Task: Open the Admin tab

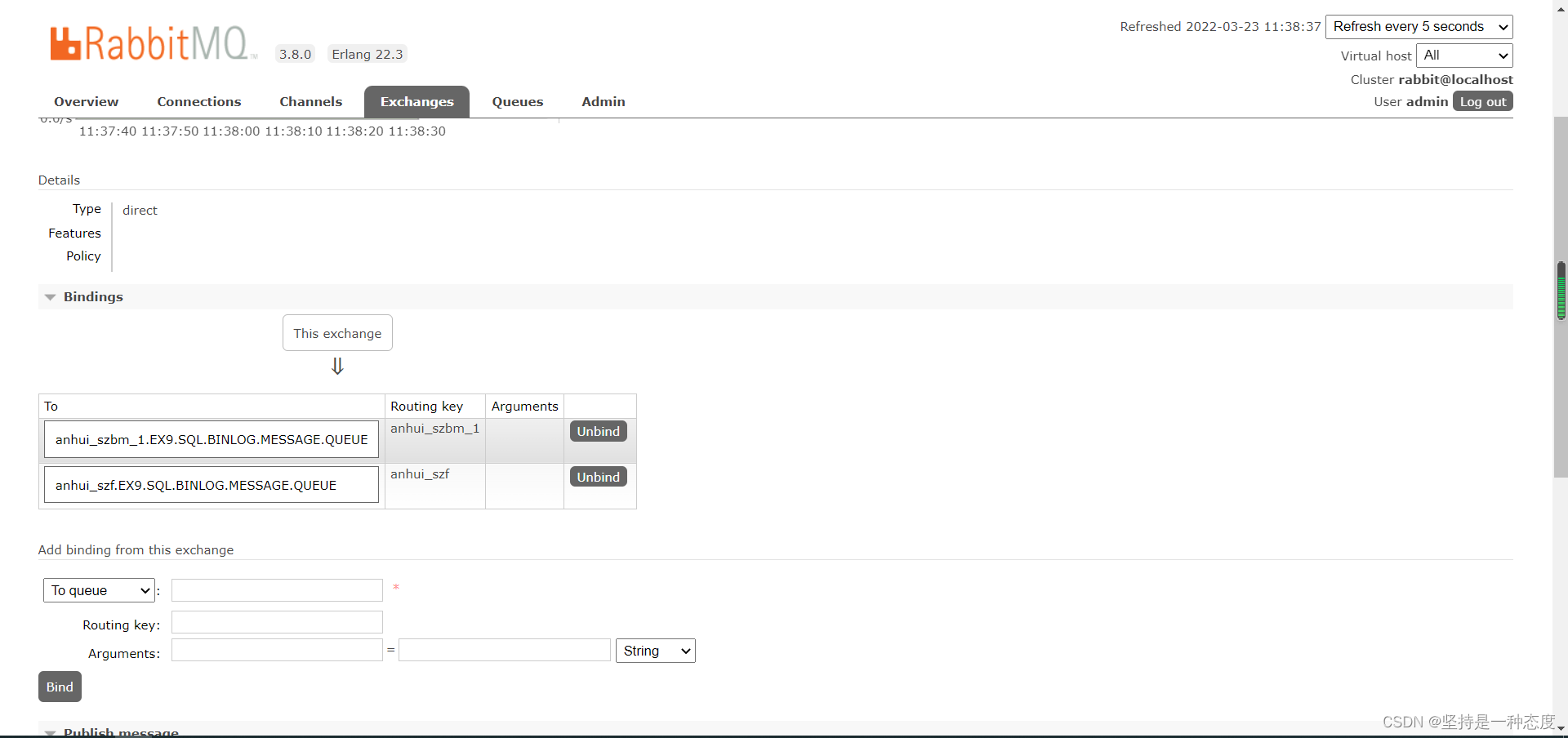Action: (603, 102)
